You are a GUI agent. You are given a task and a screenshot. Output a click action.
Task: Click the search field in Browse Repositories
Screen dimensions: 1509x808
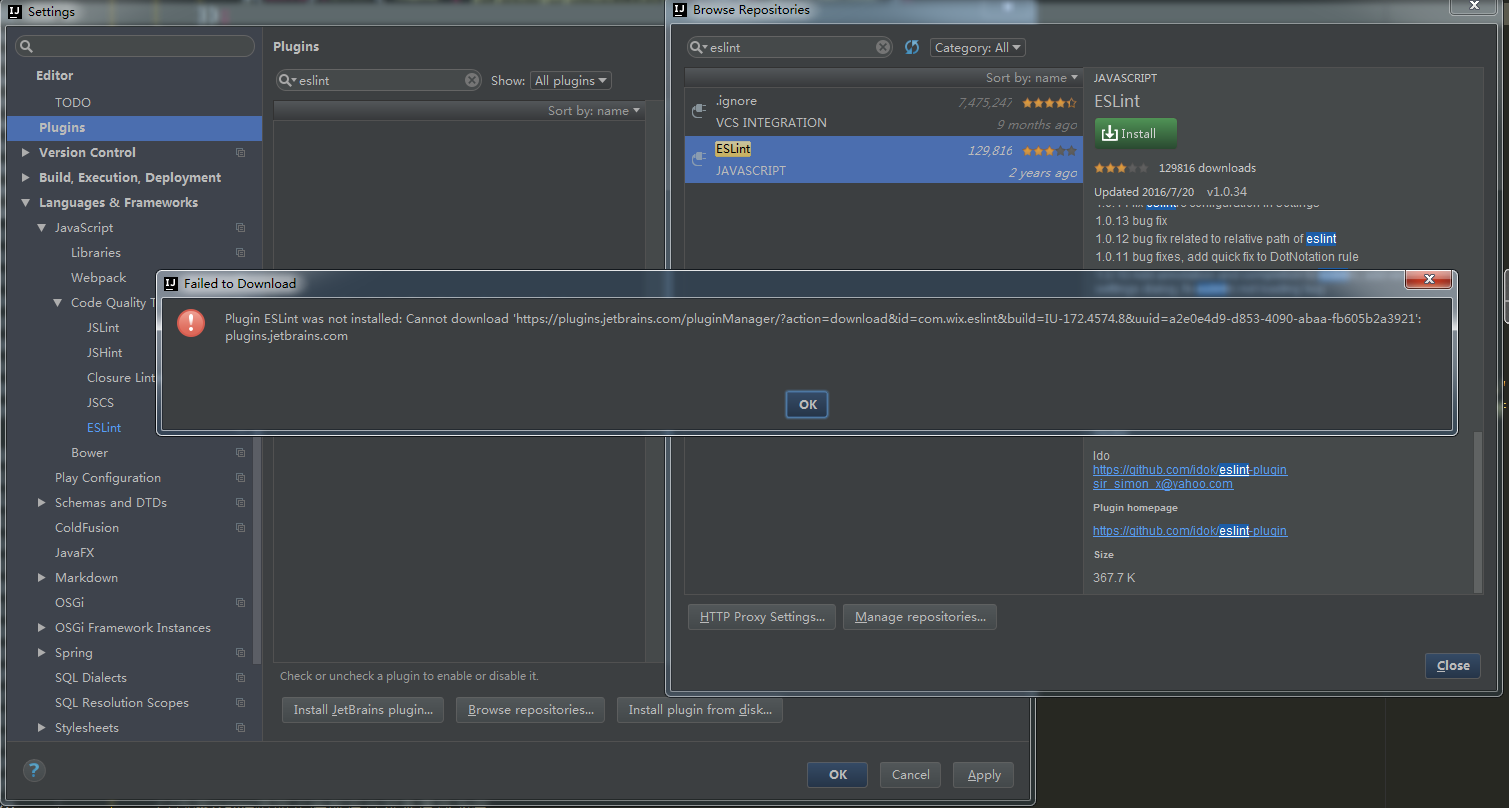(x=790, y=47)
